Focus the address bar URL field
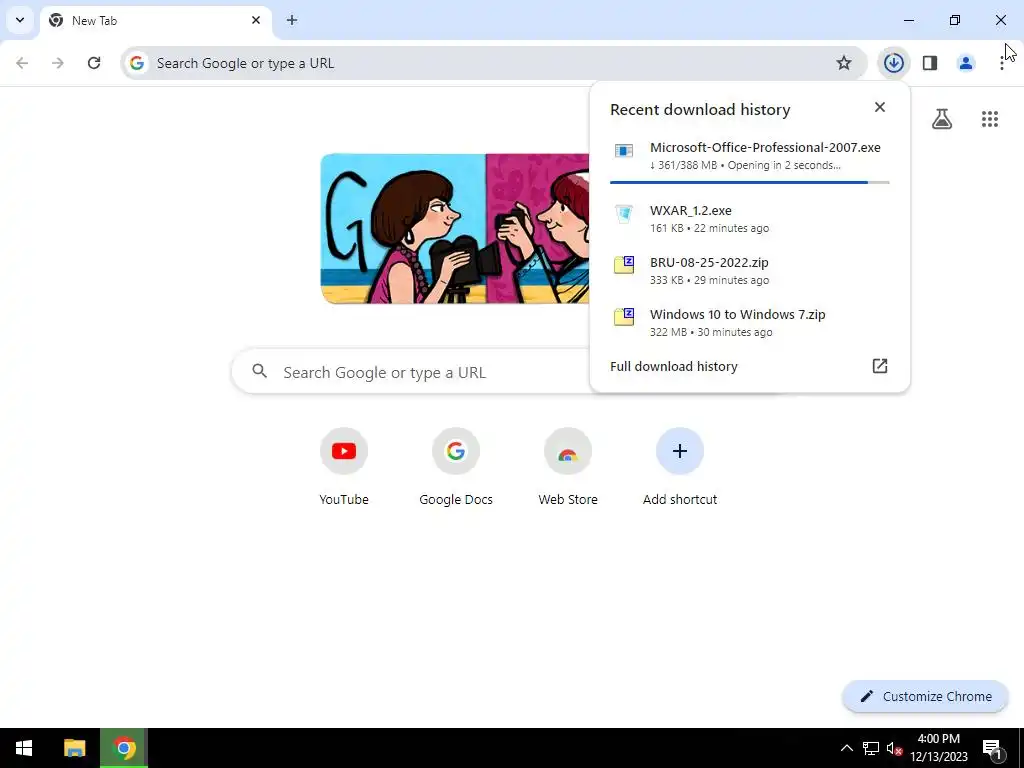The width and height of the screenshot is (1024, 768). coord(493,63)
